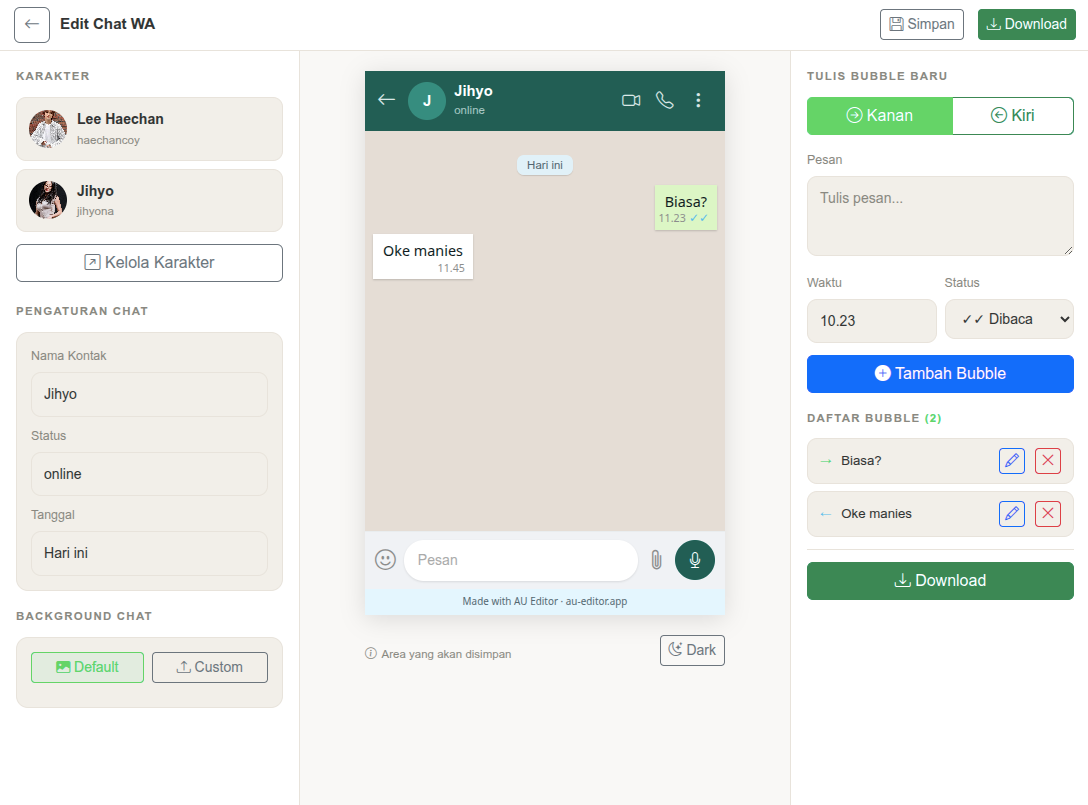This screenshot has width=1088, height=805.
Task: Click the 'Tambah Bubble' button
Action: click(939, 373)
